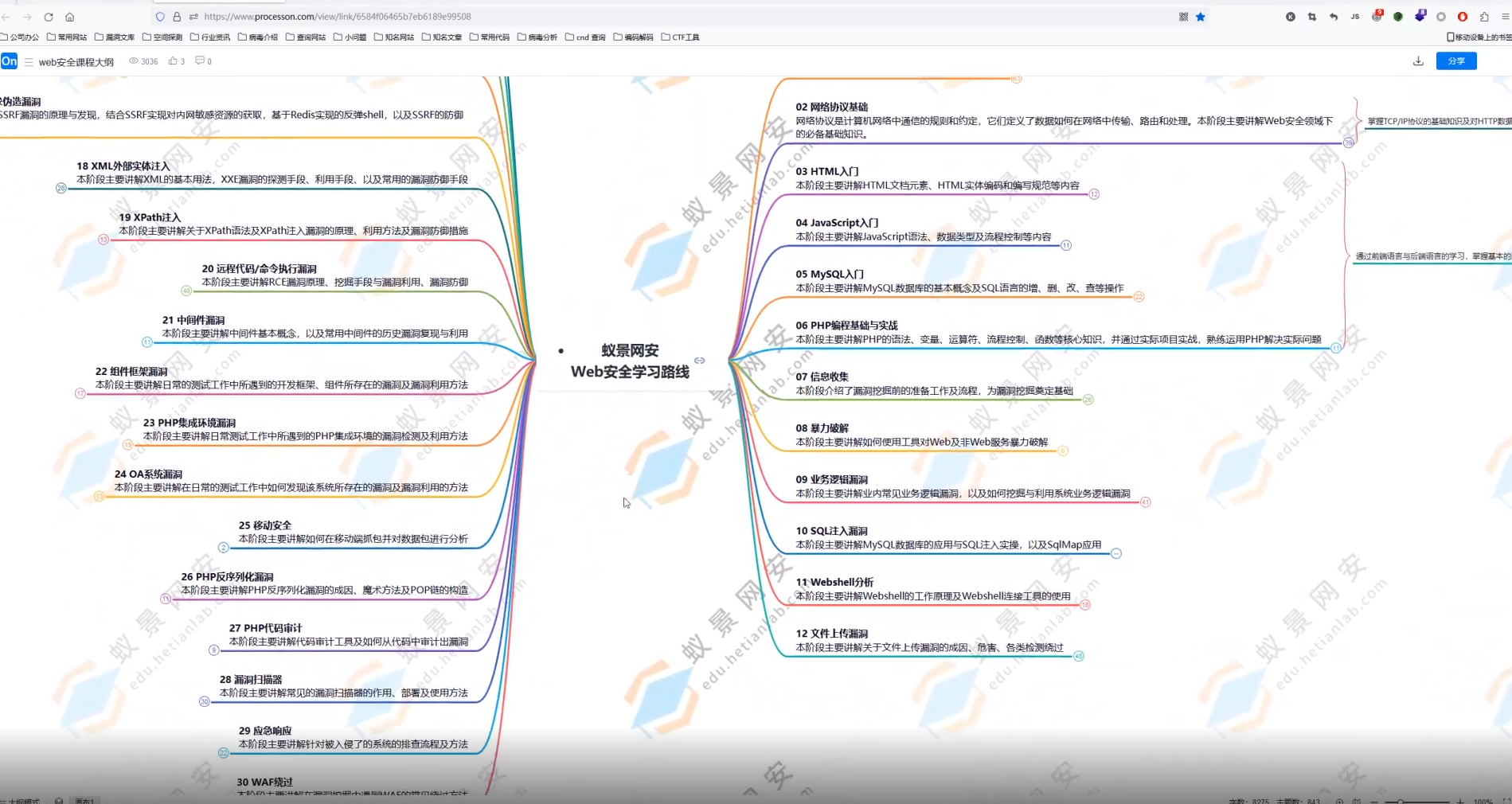
Task: Open the cnd 查询 bookmarks folder
Action: (585, 37)
